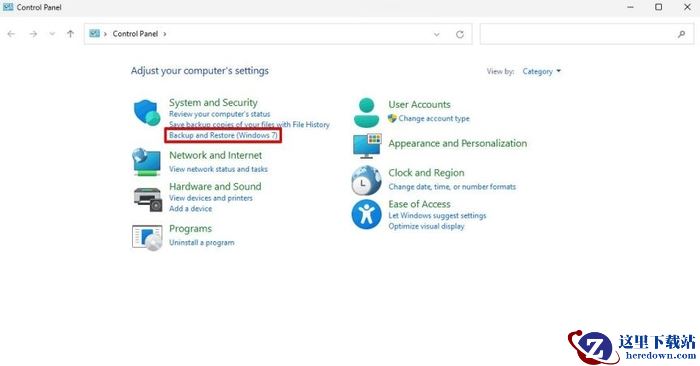Open Hardware and Sound
This screenshot has height=366, width=700.
point(215,187)
